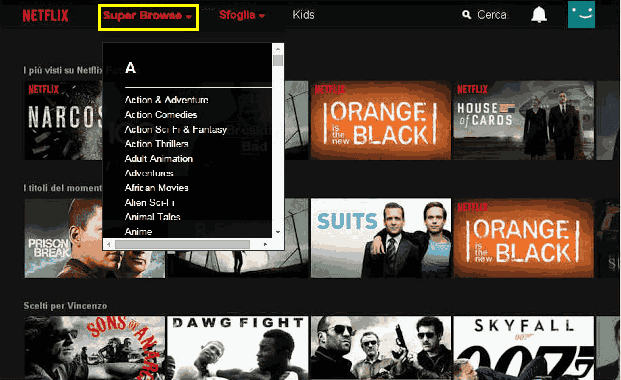Click the Cerca search field
The height and width of the screenshot is (380, 621).
[x=491, y=15]
